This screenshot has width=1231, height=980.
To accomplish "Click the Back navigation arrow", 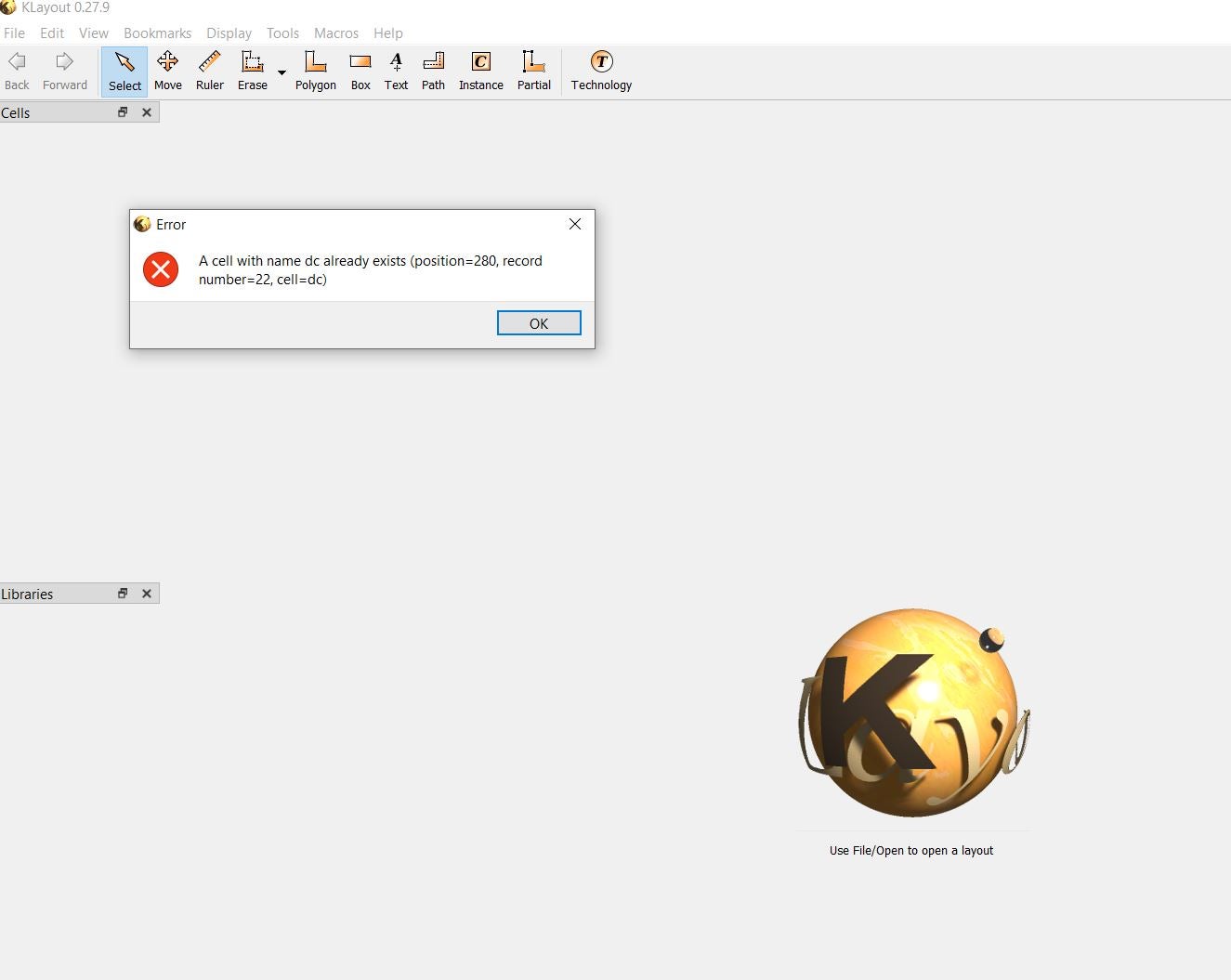I will point(17,72).
